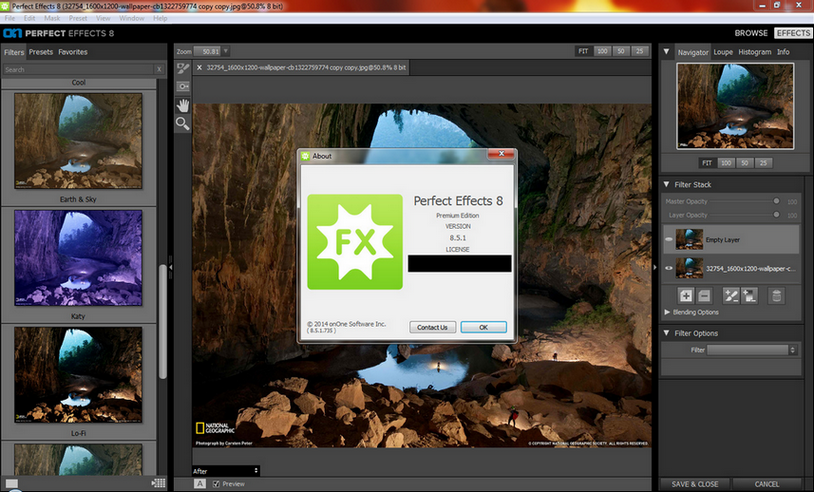Click the Layer Opacity slider handle
Image resolution: width=814 pixels, height=492 pixels.
pos(776,214)
